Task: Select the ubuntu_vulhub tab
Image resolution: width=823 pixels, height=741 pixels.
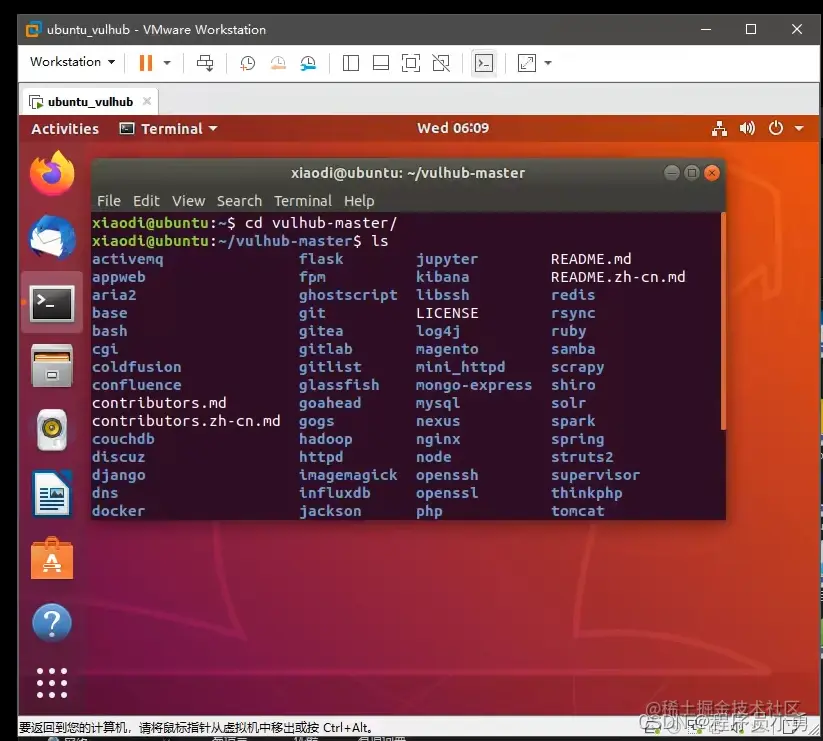Action: 89,102
